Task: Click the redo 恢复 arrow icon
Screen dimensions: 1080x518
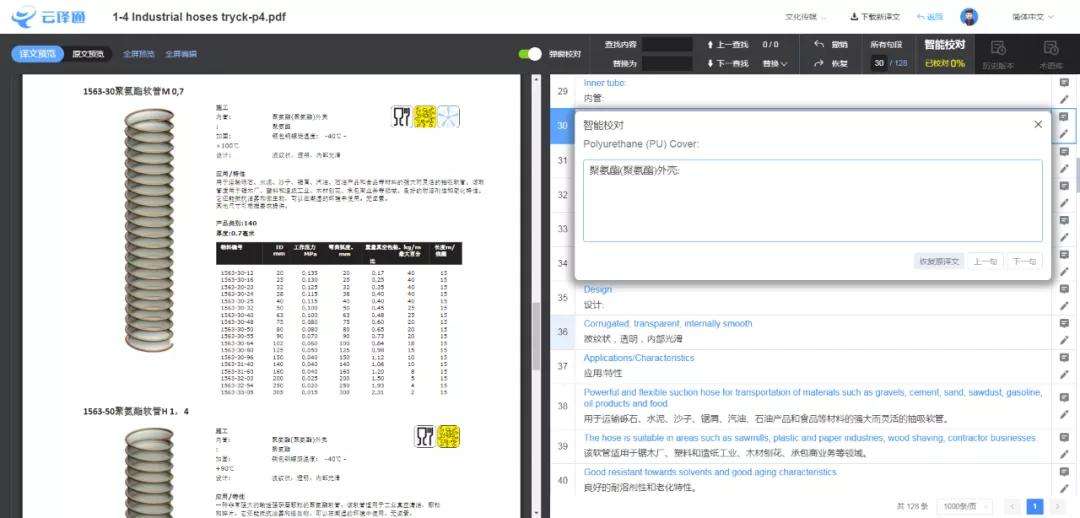Action: (x=819, y=64)
